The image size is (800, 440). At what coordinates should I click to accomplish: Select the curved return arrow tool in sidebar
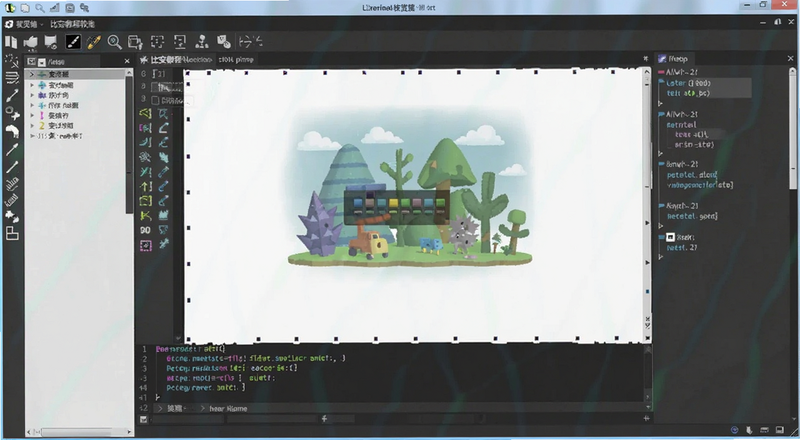coord(12,131)
